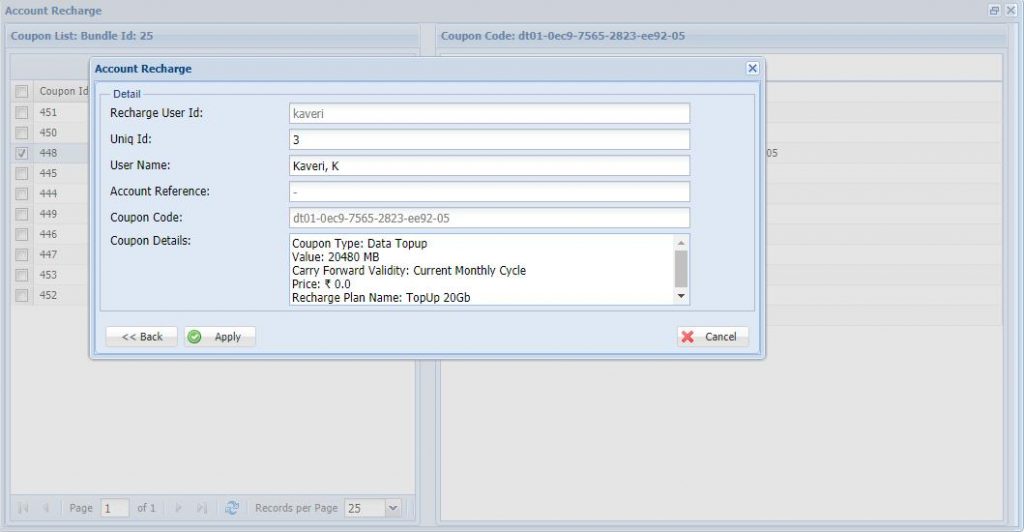Toggle the select-all checkbox in coupon header
The height and width of the screenshot is (532, 1024).
[22, 91]
